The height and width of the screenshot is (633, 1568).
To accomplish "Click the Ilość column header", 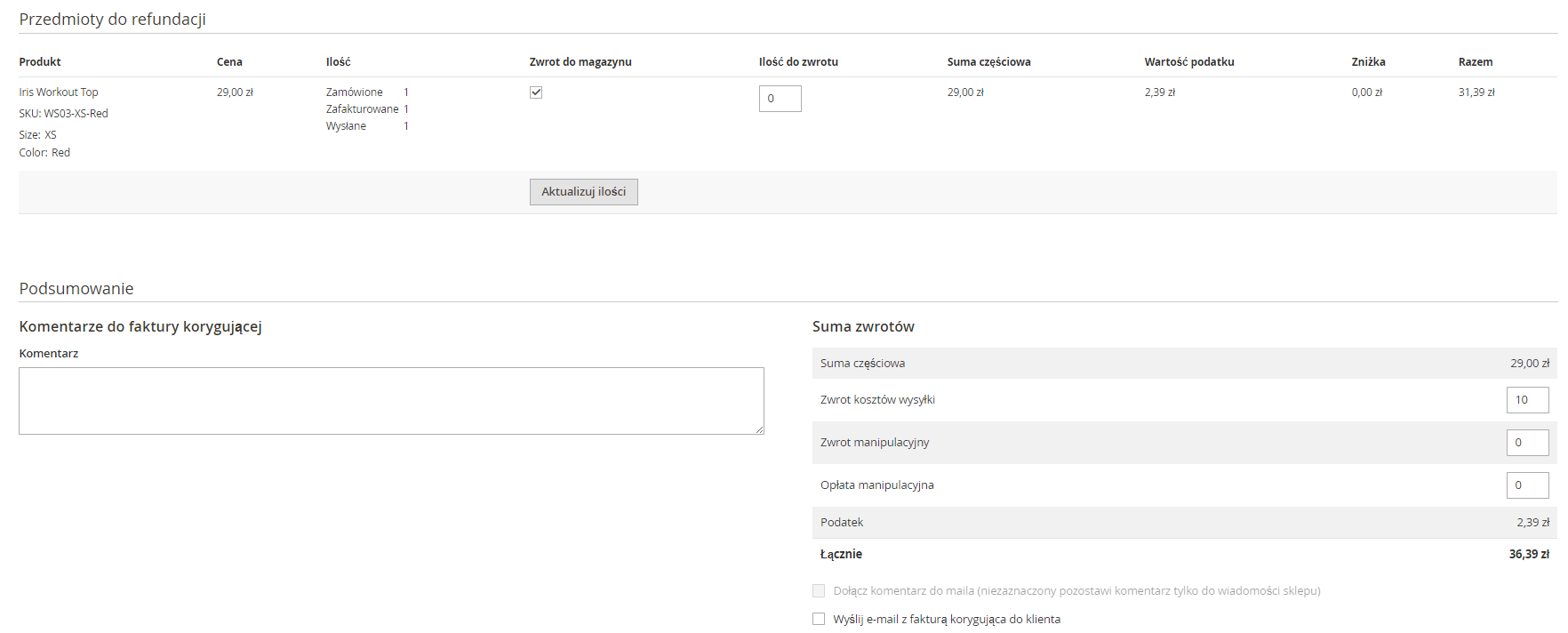I will coord(339,62).
